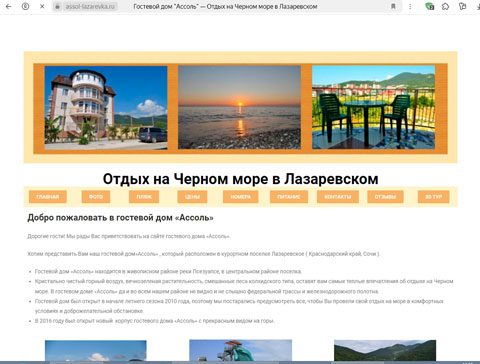The height and width of the screenshot is (364, 480).
Task: Click the guest house building photo
Action: click(x=106, y=108)
